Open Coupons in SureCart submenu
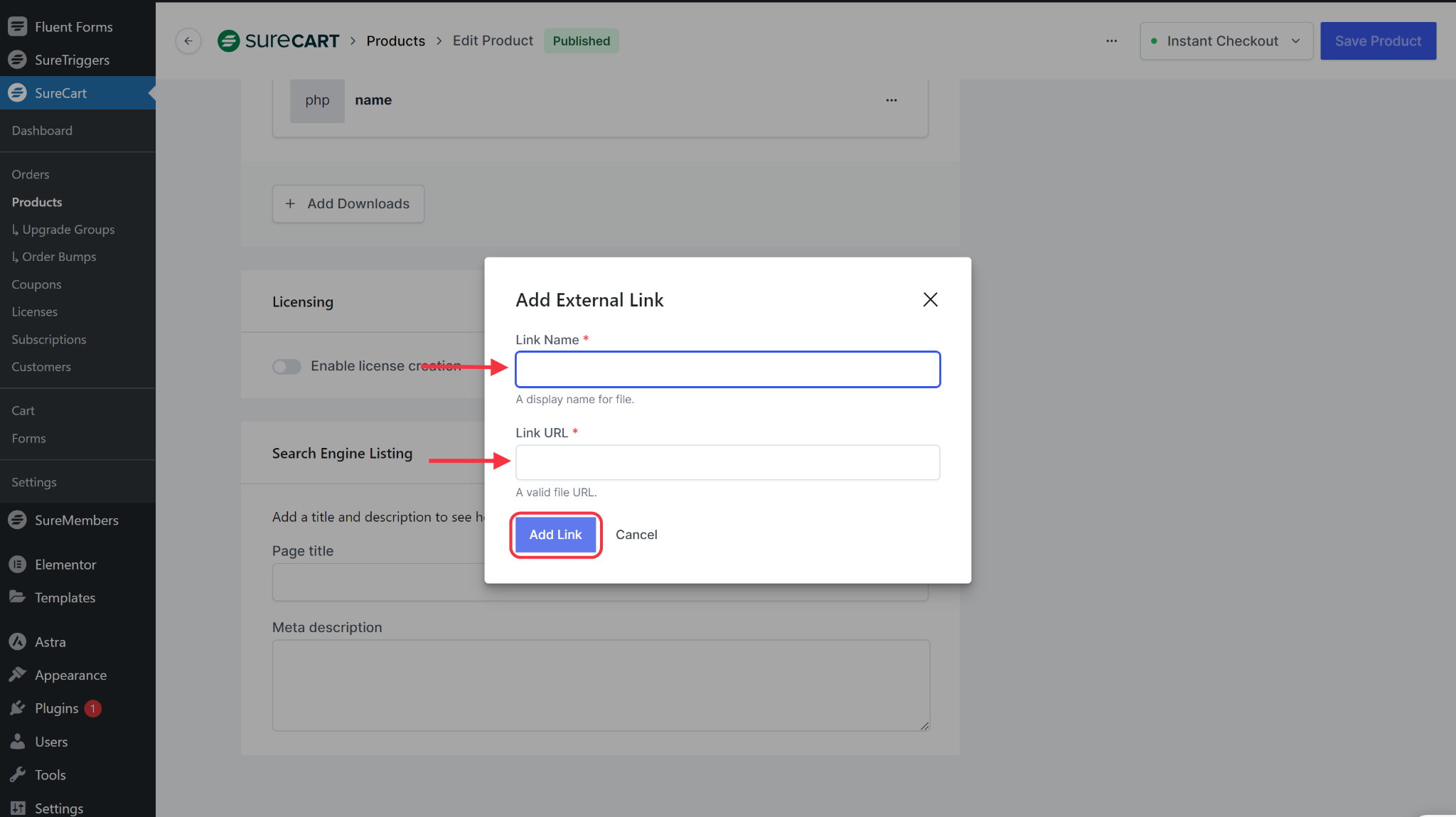This screenshot has height=817, width=1456. tap(36, 284)
